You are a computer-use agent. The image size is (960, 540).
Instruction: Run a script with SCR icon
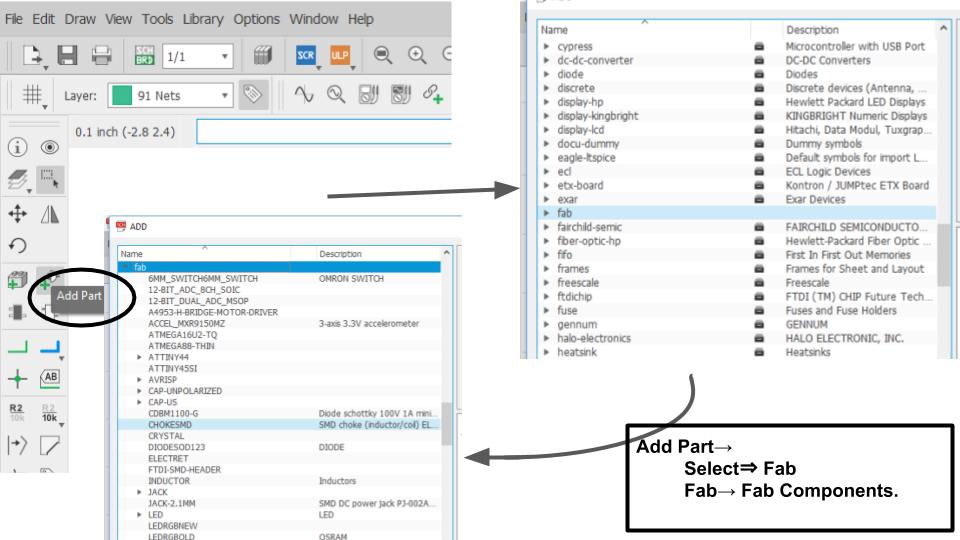pos(306,56)
